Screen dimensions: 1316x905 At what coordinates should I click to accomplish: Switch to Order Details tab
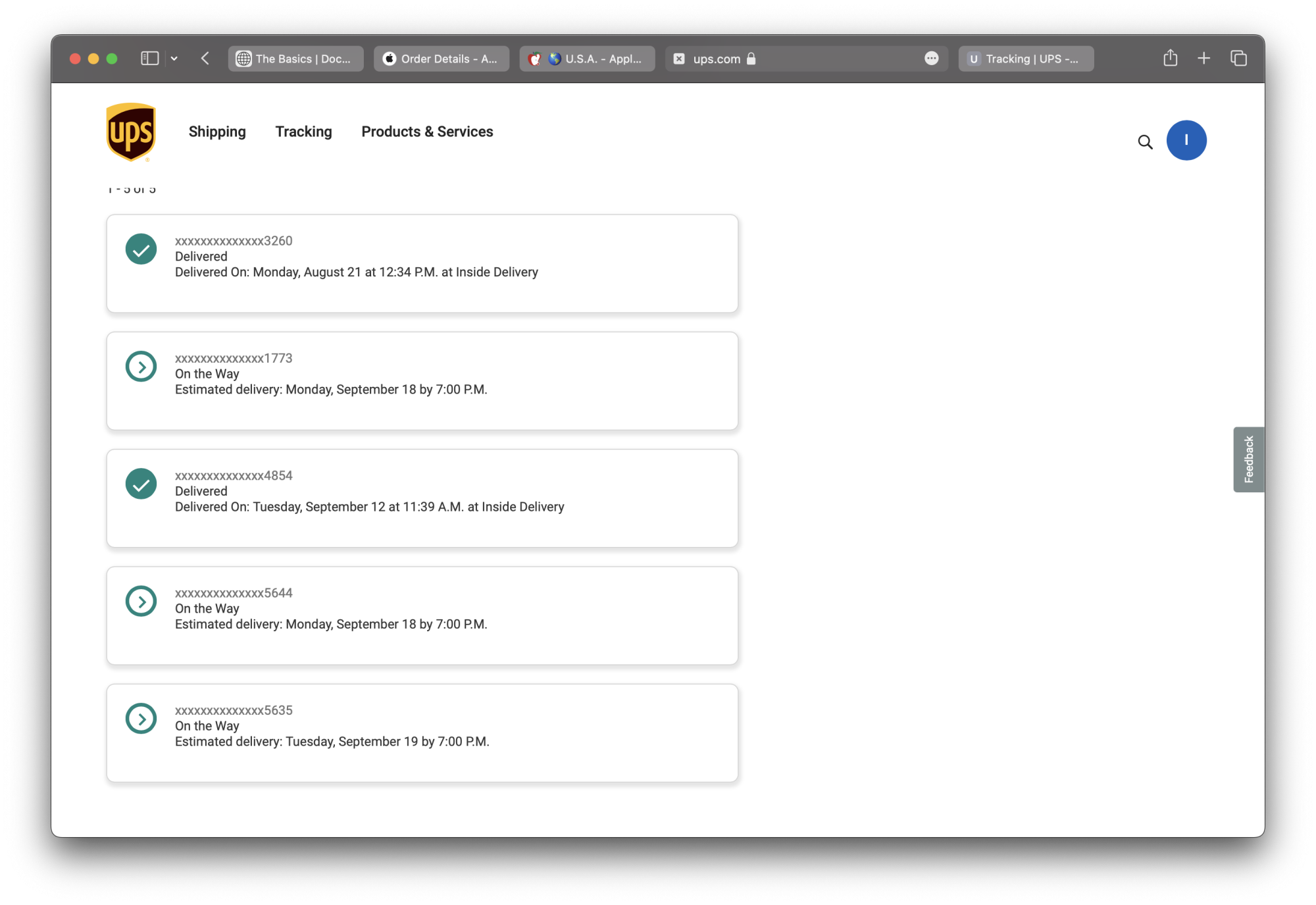click(442, 59)
